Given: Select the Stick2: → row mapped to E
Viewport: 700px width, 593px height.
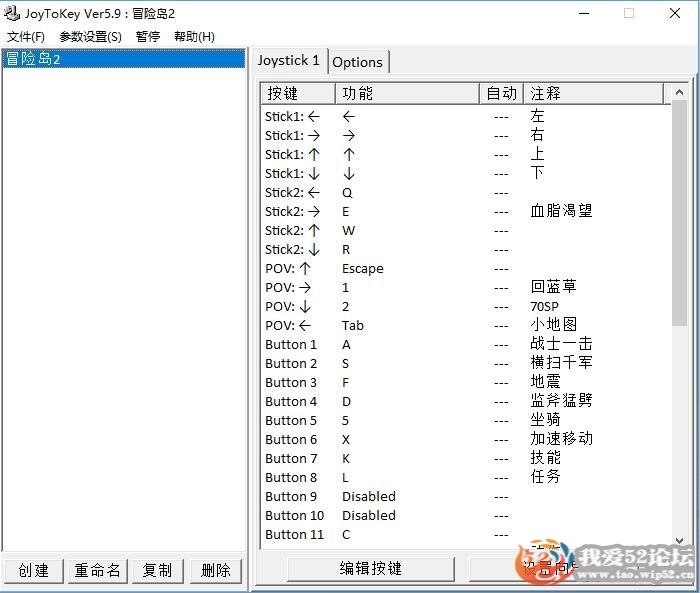Looking at the screenshot, I should 466,211.
